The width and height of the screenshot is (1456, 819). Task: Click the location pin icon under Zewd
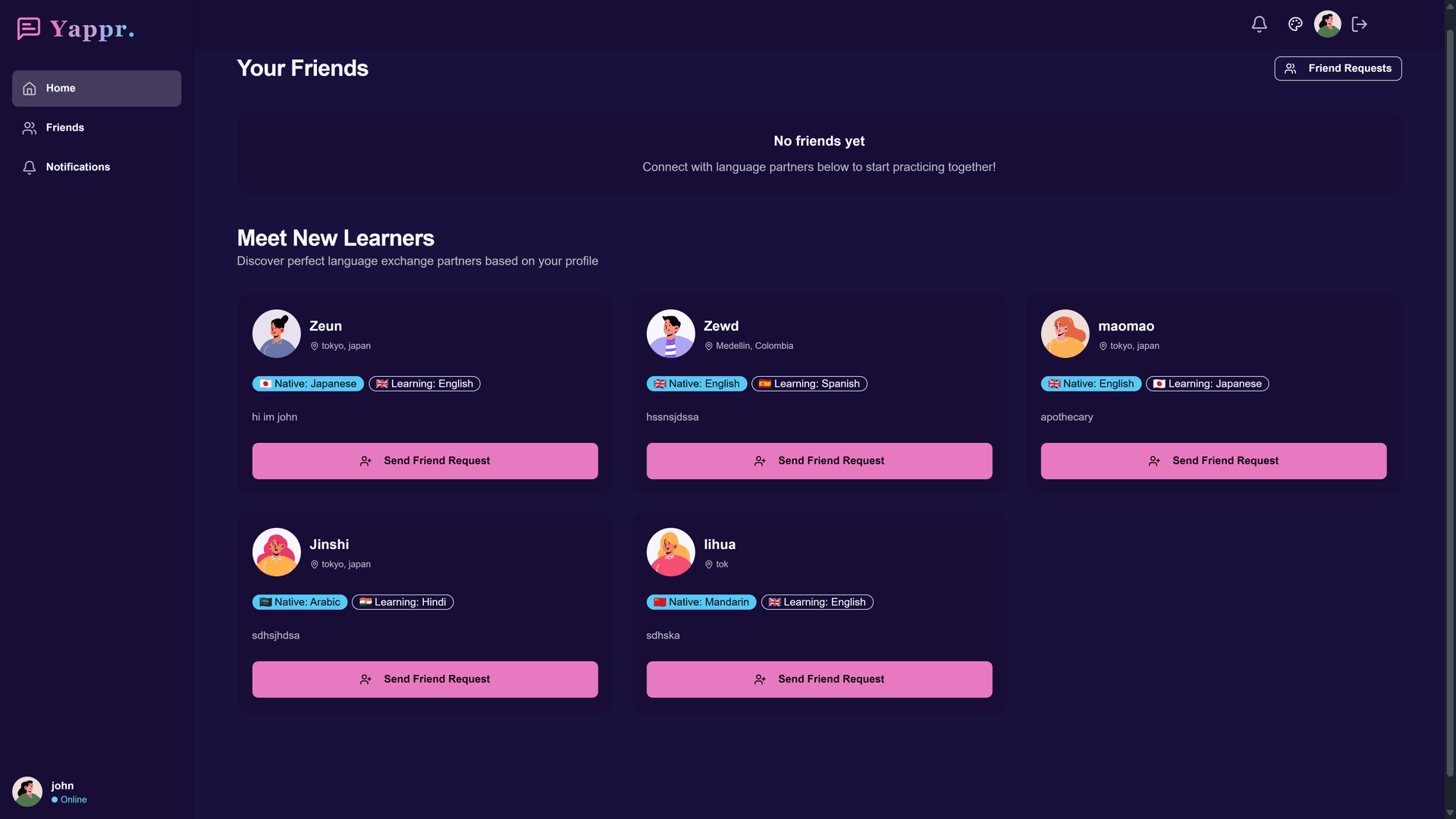708,346
